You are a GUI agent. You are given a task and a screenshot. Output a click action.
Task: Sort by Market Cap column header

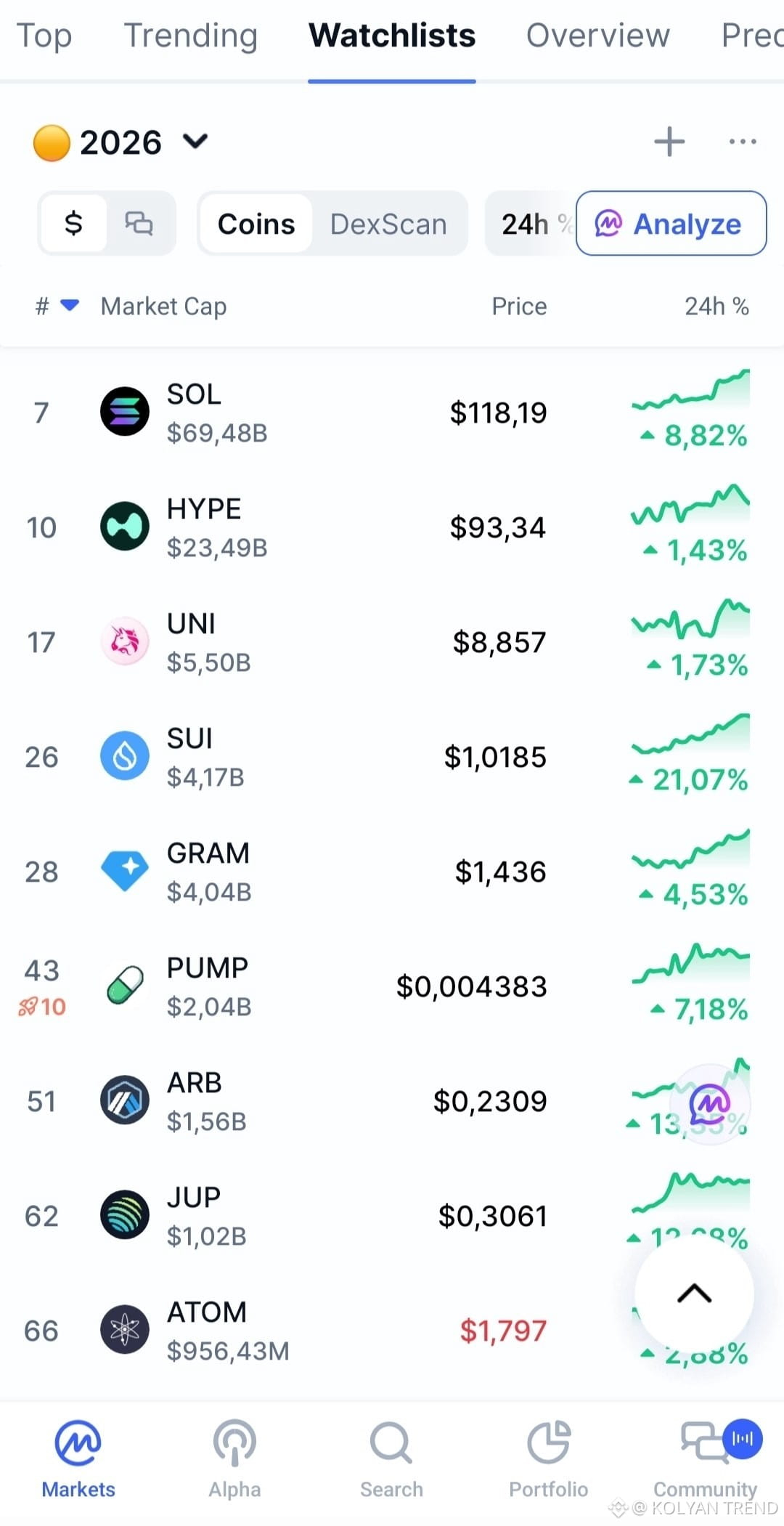point(164,307)
